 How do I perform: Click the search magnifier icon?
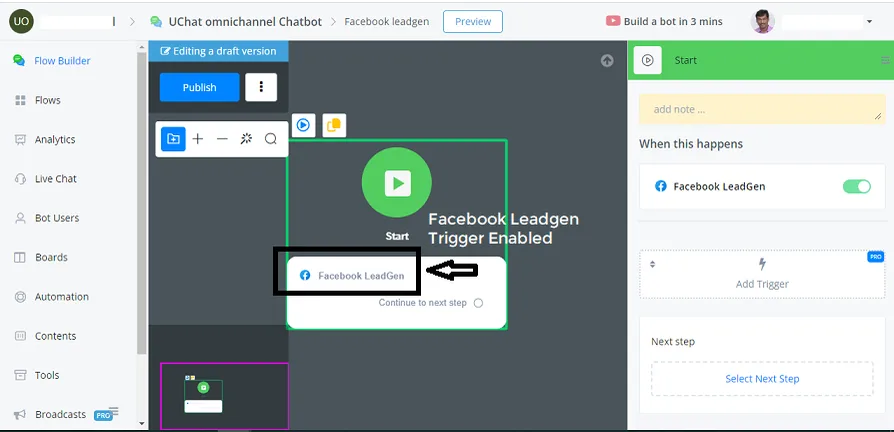271,139
